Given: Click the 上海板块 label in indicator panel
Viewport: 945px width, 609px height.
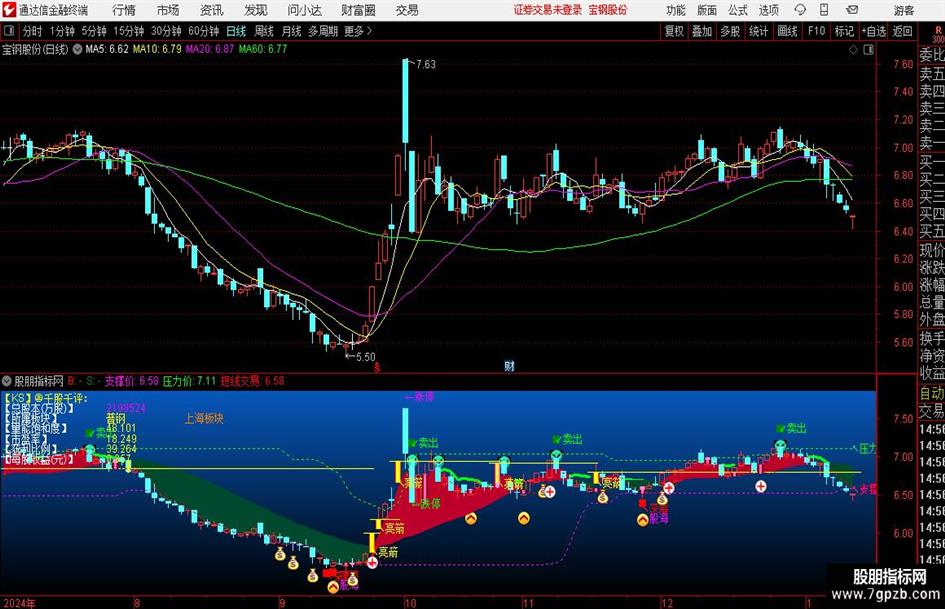Looking at the screenshot, I should (204, 418).
